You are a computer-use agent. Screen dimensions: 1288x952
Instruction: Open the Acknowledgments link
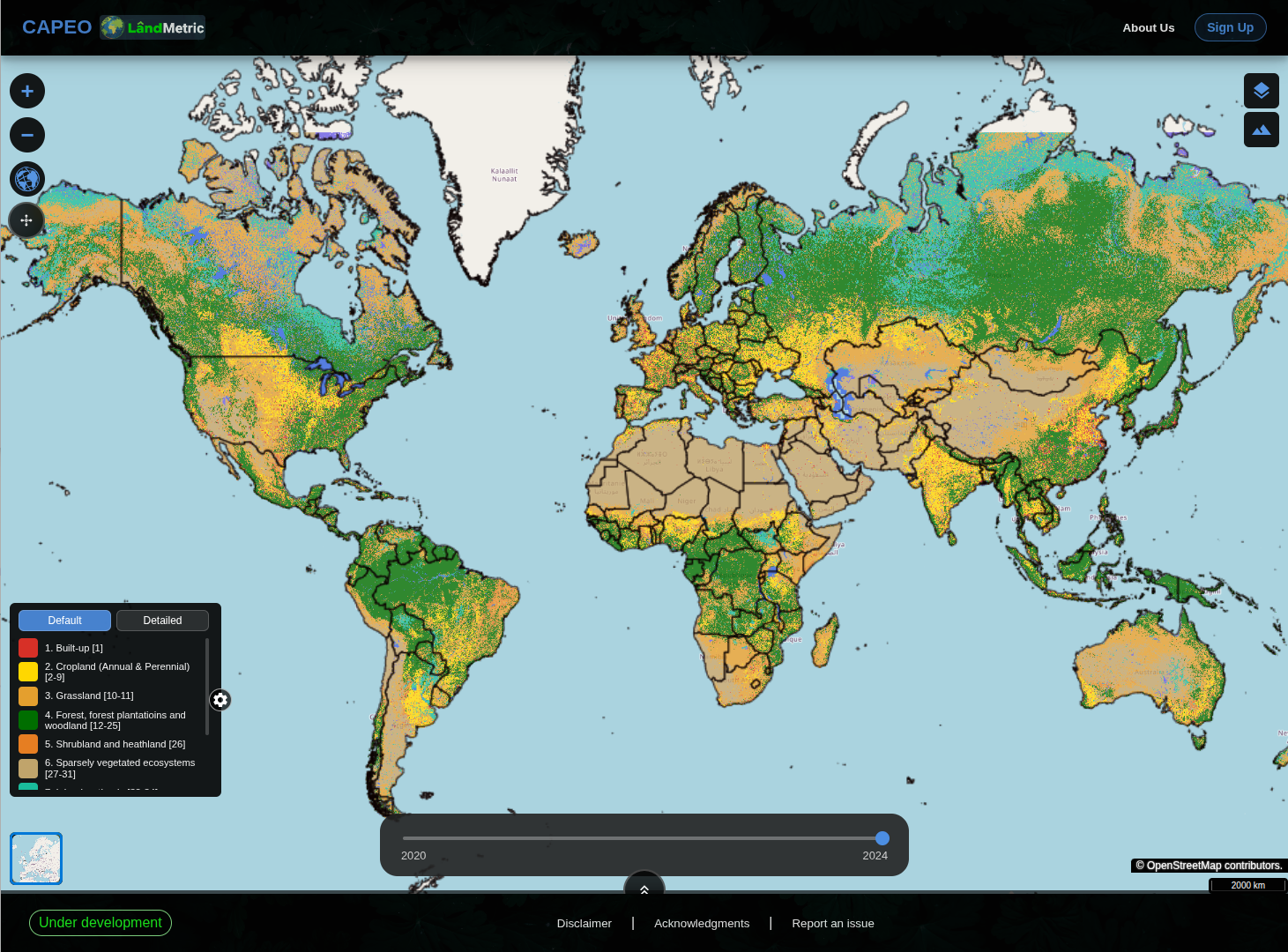(x=702, y=924)
